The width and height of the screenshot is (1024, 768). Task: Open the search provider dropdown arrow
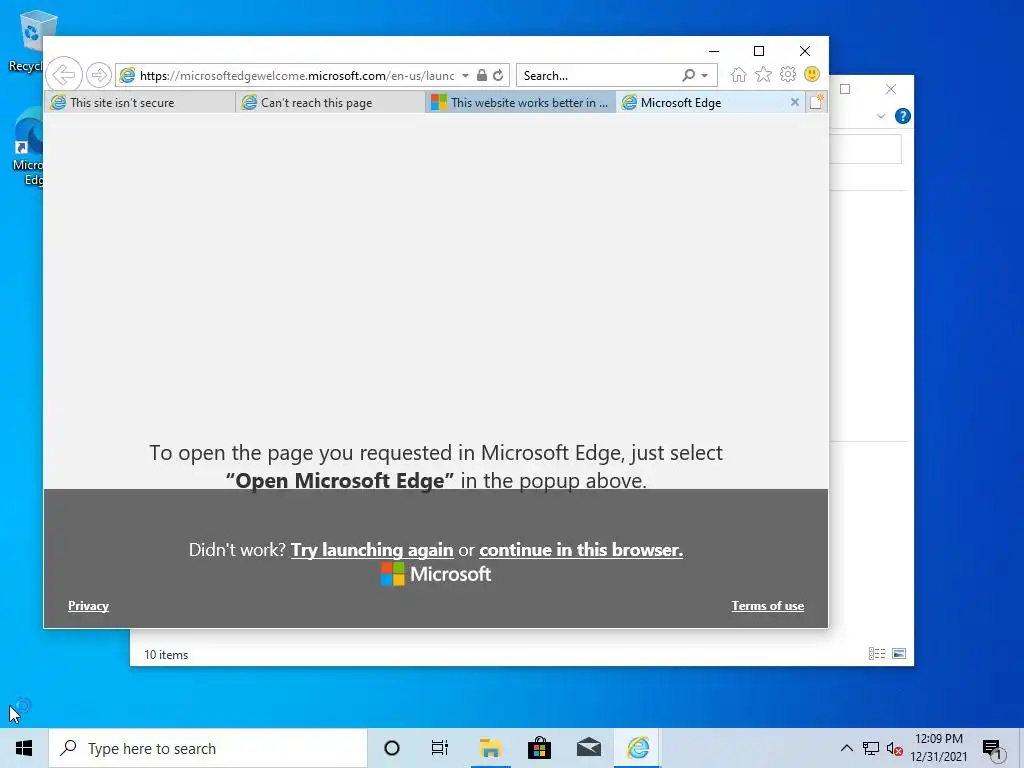click(705, 76)
